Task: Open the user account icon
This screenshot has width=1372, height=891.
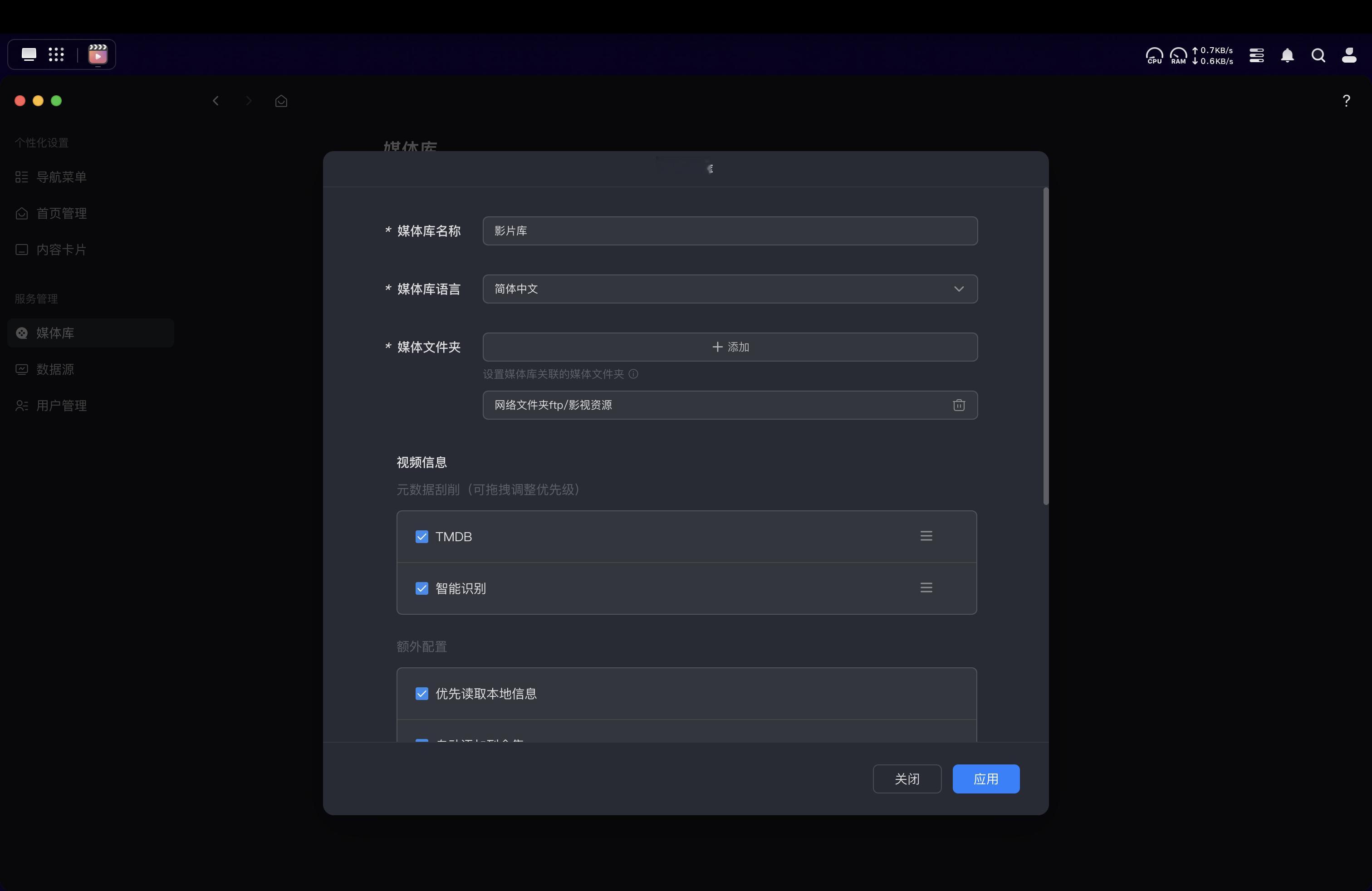Action: click(x=1349, y=55)
